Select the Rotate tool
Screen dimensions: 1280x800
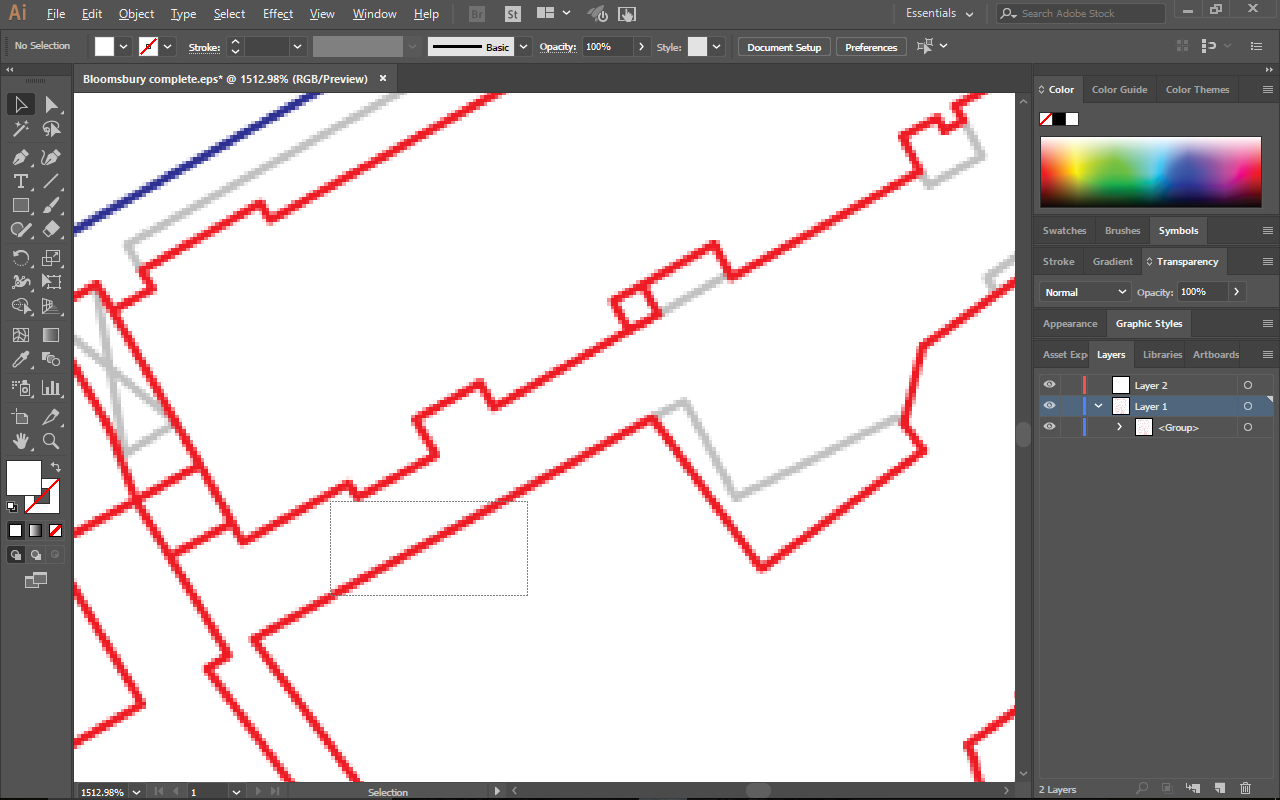click(20, 258)
